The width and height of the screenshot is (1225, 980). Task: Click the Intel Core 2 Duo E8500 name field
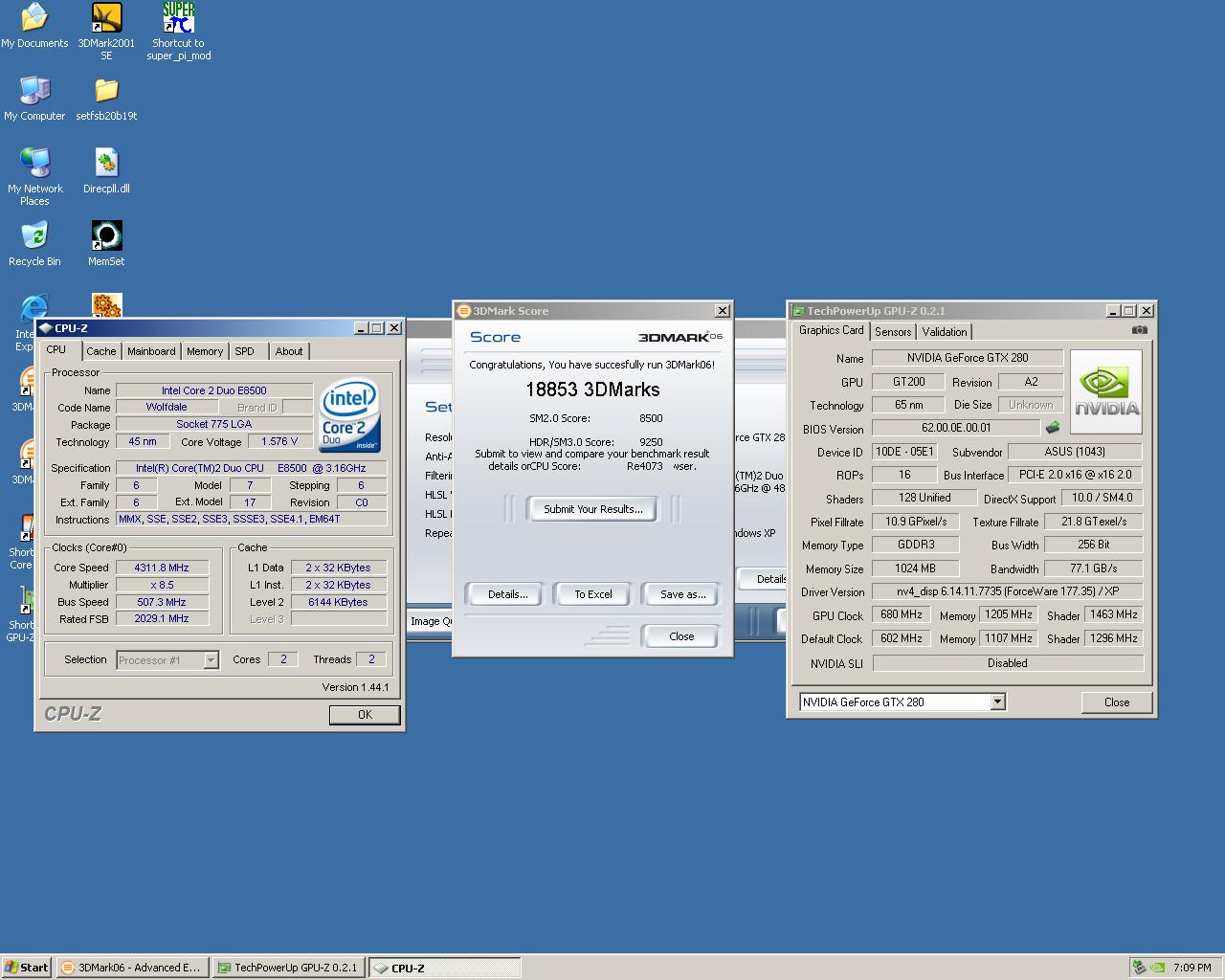coord(214,390)
